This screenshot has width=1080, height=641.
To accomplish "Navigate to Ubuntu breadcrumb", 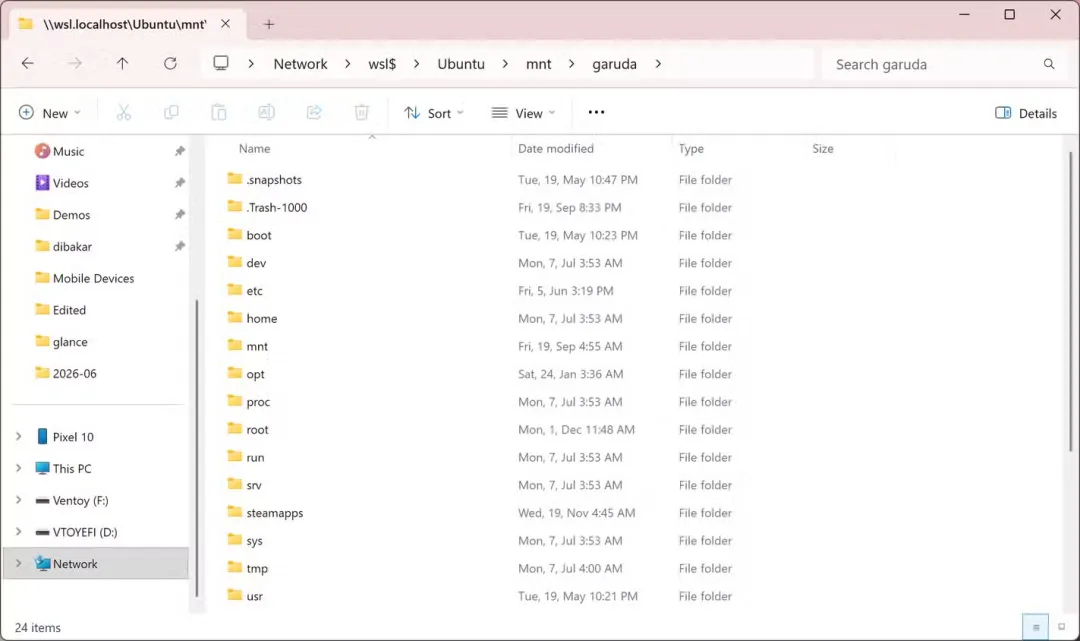I will [461, 64].
